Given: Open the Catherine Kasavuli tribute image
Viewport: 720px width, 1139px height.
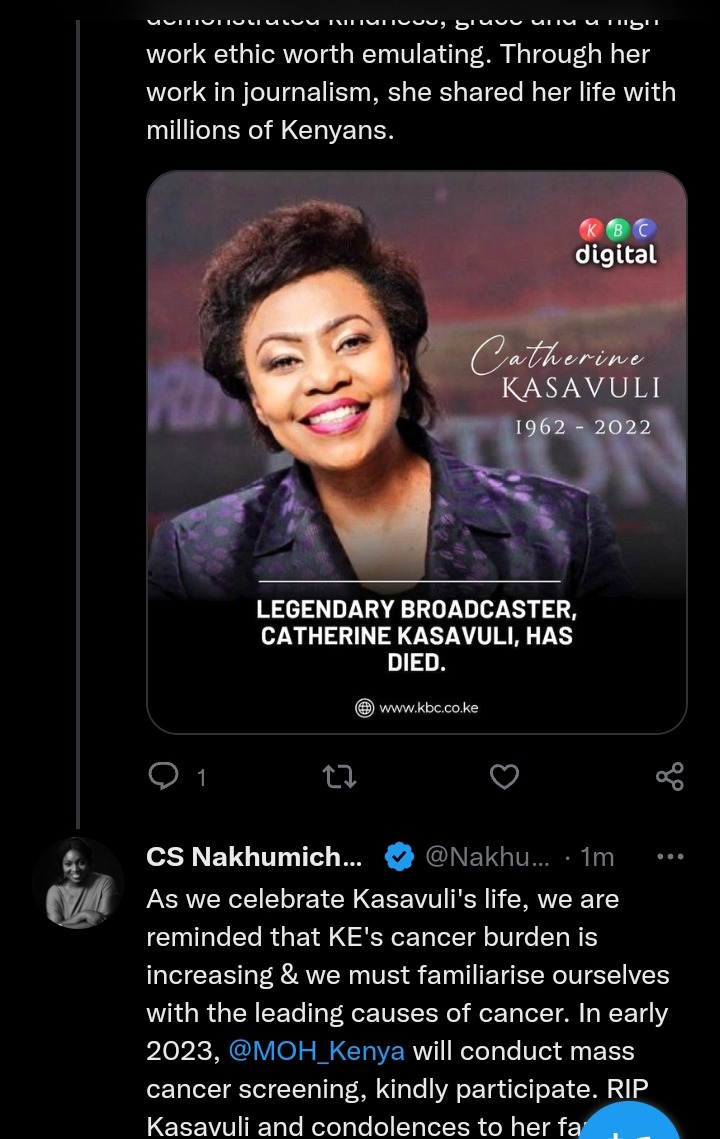Looking at the screenshot, I should coord(417,452).
